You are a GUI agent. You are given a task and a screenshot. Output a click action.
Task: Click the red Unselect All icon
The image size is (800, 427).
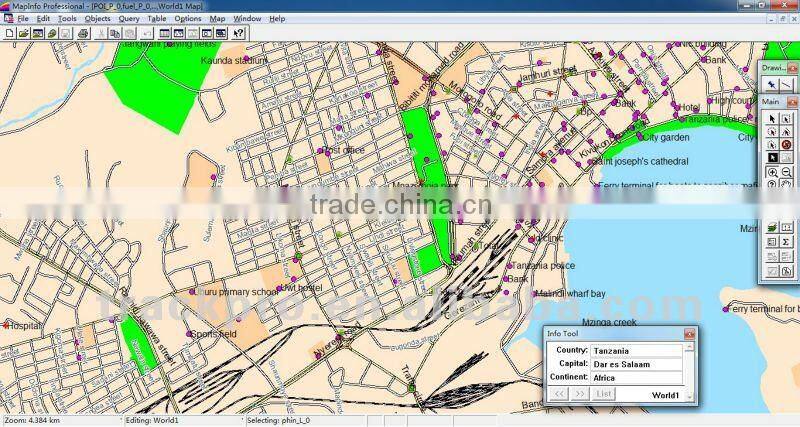pos(786,145)
